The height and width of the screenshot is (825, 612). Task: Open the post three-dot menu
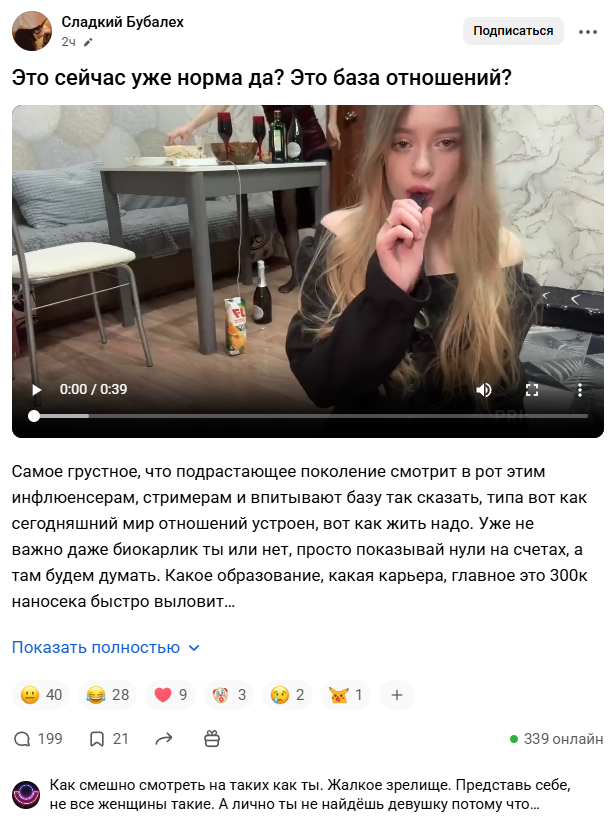588,32
